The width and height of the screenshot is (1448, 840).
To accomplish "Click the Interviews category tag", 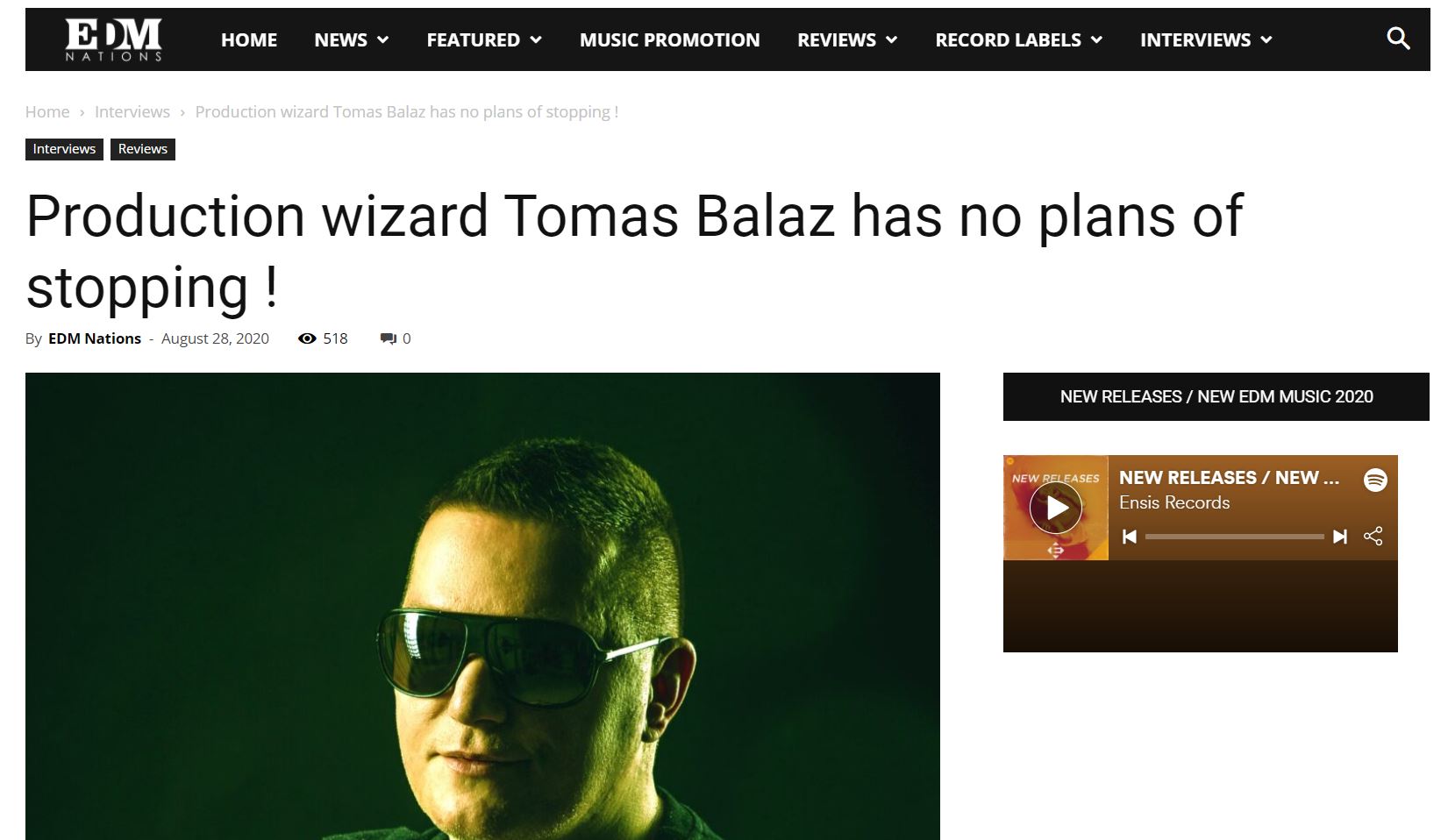I will tap(64, 149).
